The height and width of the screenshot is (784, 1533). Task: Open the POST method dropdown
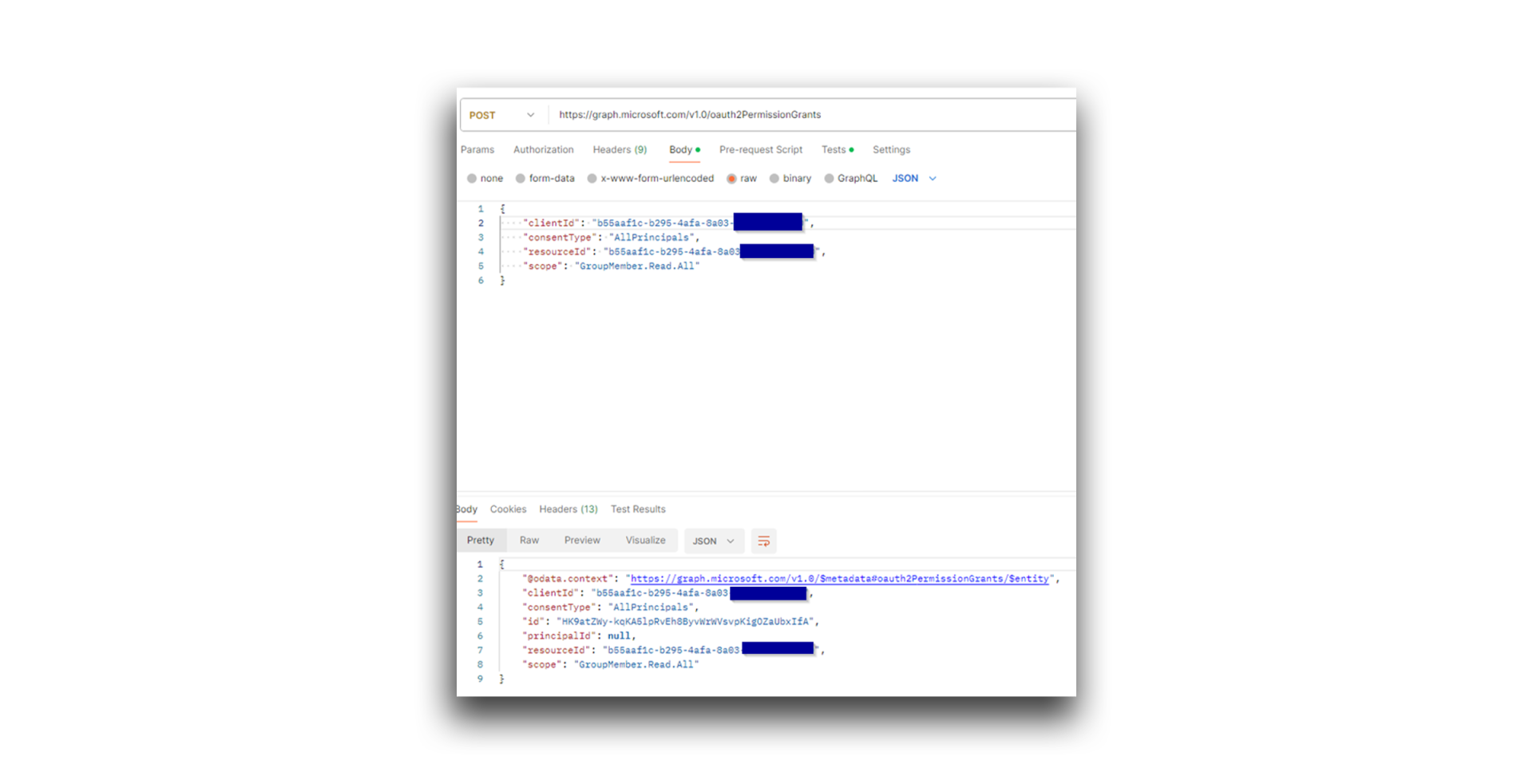[x=502, y=114]
